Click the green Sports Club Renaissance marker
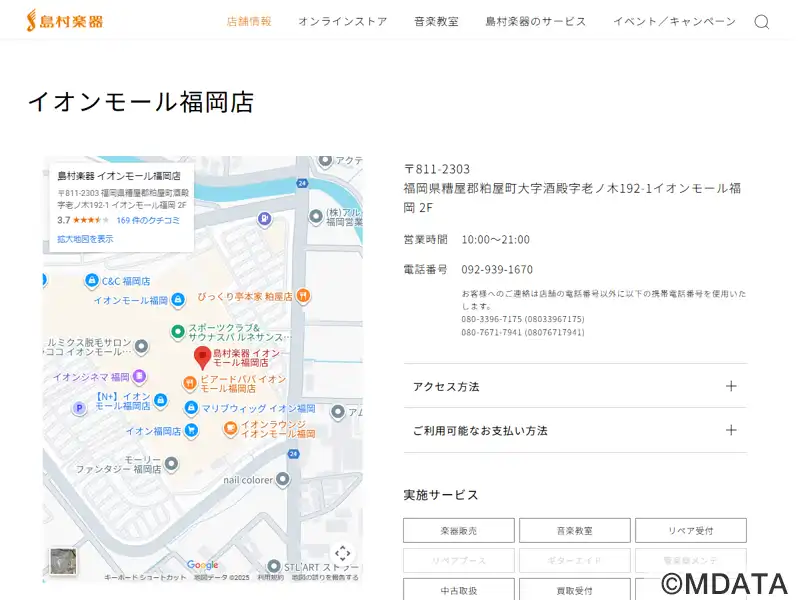 [177, 331]
